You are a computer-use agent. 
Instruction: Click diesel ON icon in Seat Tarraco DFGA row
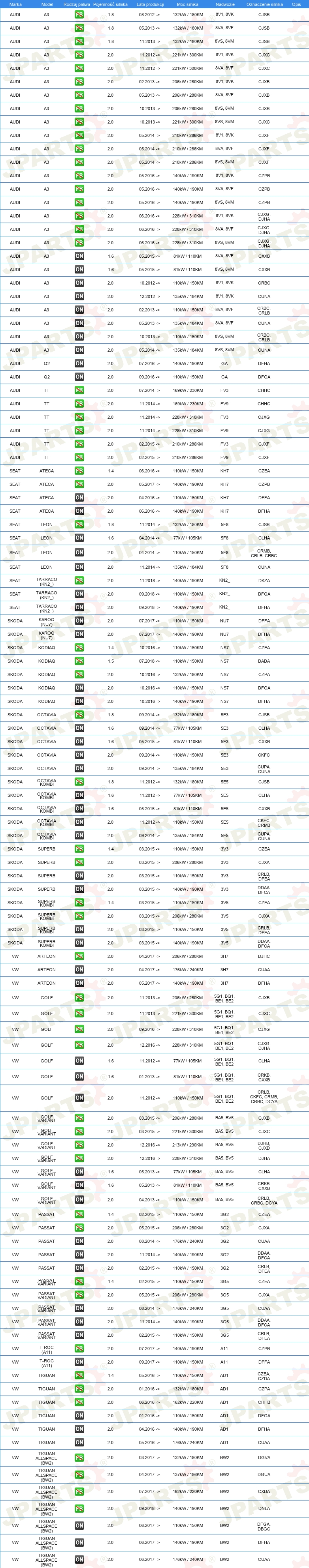pyautogui.click(x=79, y=594)
